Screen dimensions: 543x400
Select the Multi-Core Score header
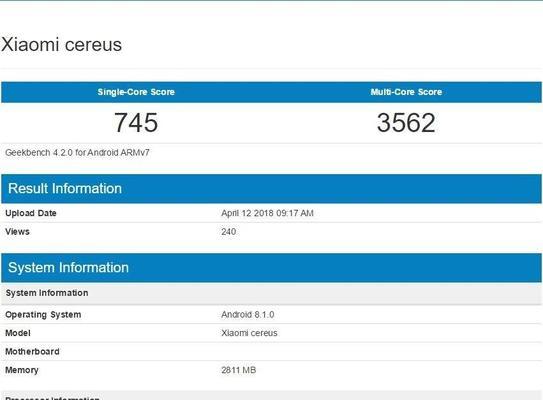pos(406,92)
